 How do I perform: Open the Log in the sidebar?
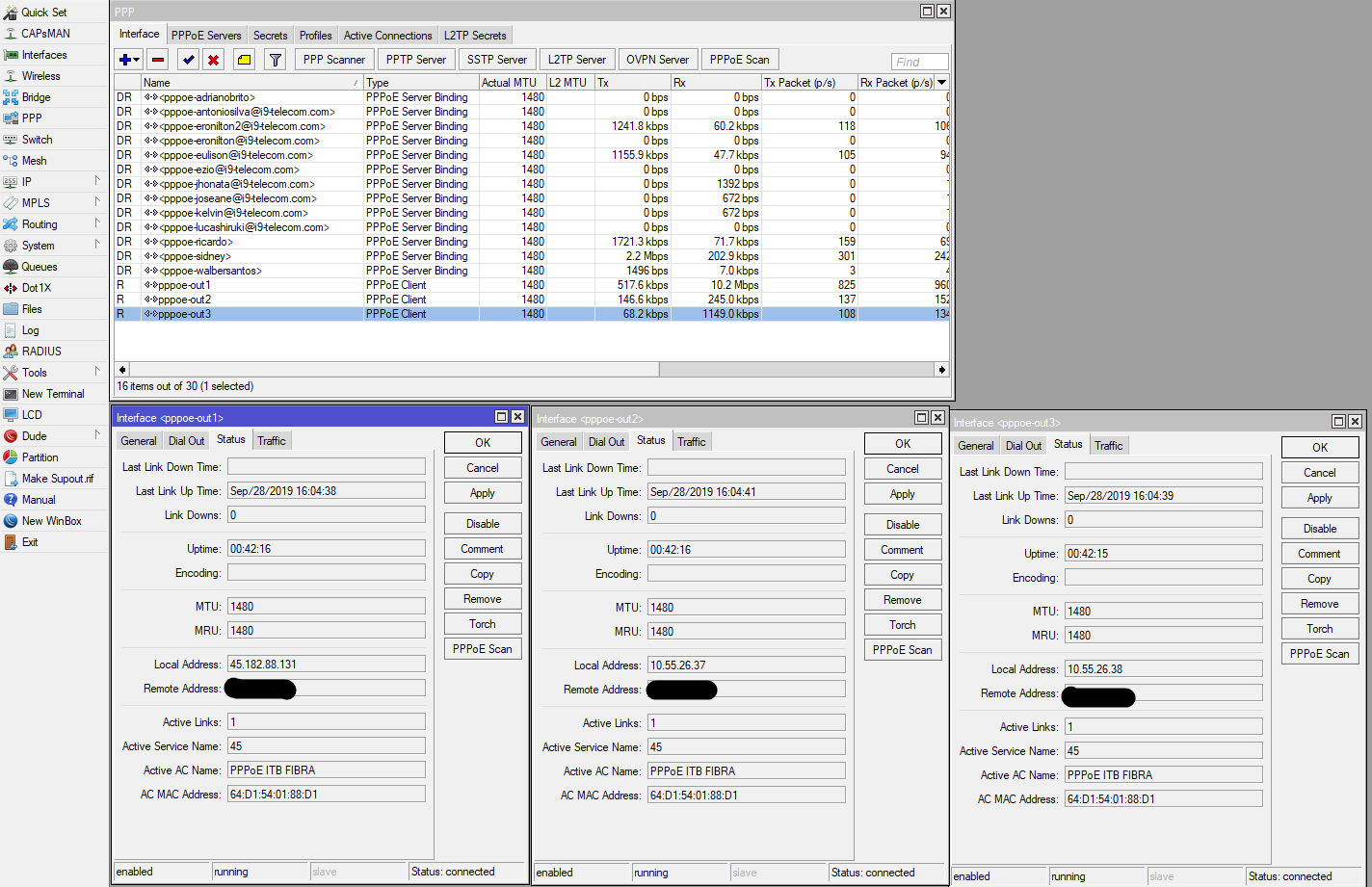pos(30,330)
